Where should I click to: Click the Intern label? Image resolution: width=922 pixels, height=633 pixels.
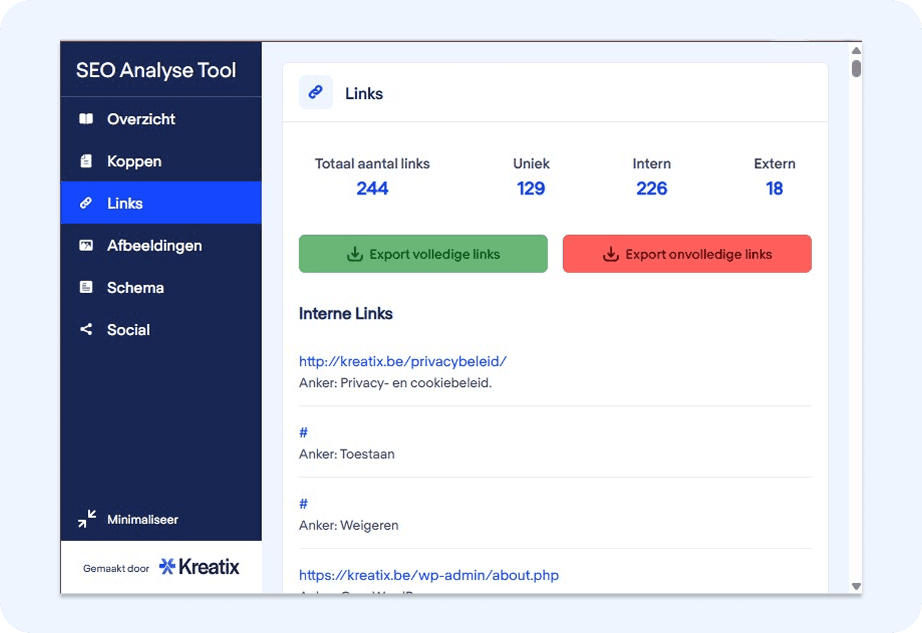click(x=652, y=163)
